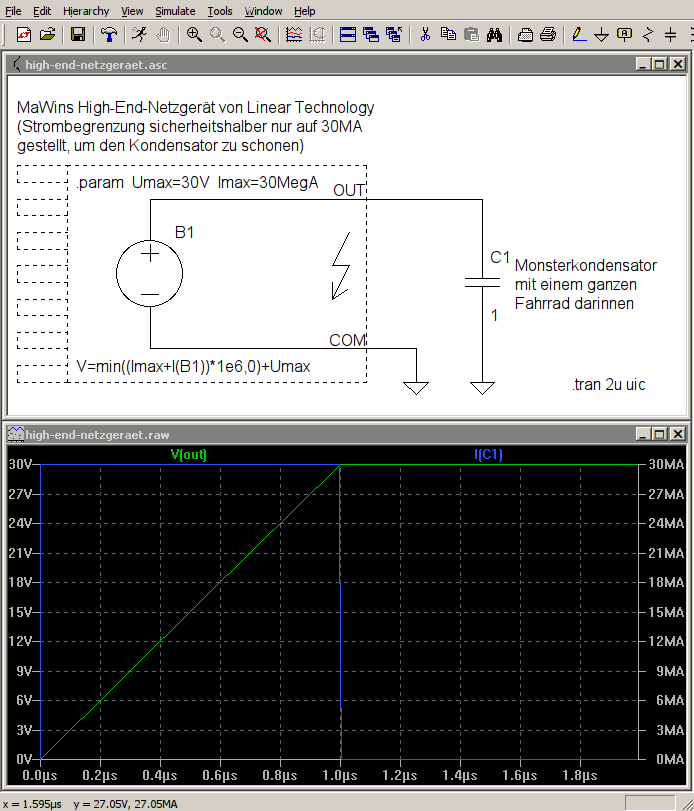
Task: Open the Simulate menu
Action: (175, 11)
